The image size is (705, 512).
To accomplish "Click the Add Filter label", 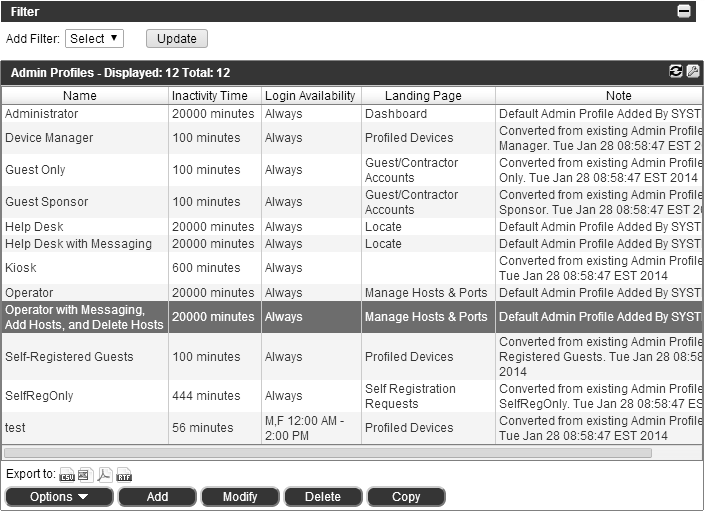I will [x=32, y=39].
